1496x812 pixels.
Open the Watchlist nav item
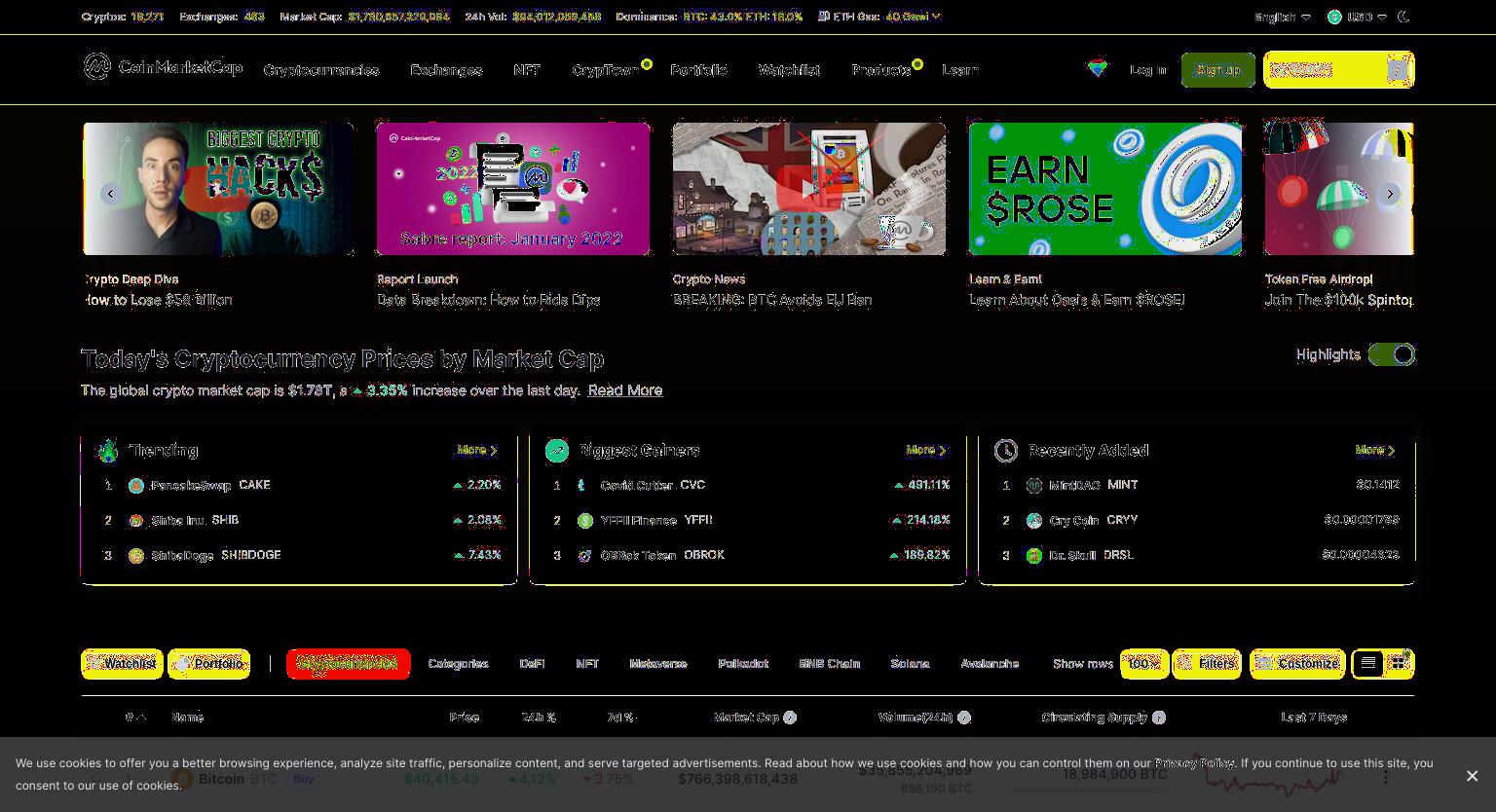(789, 70)
